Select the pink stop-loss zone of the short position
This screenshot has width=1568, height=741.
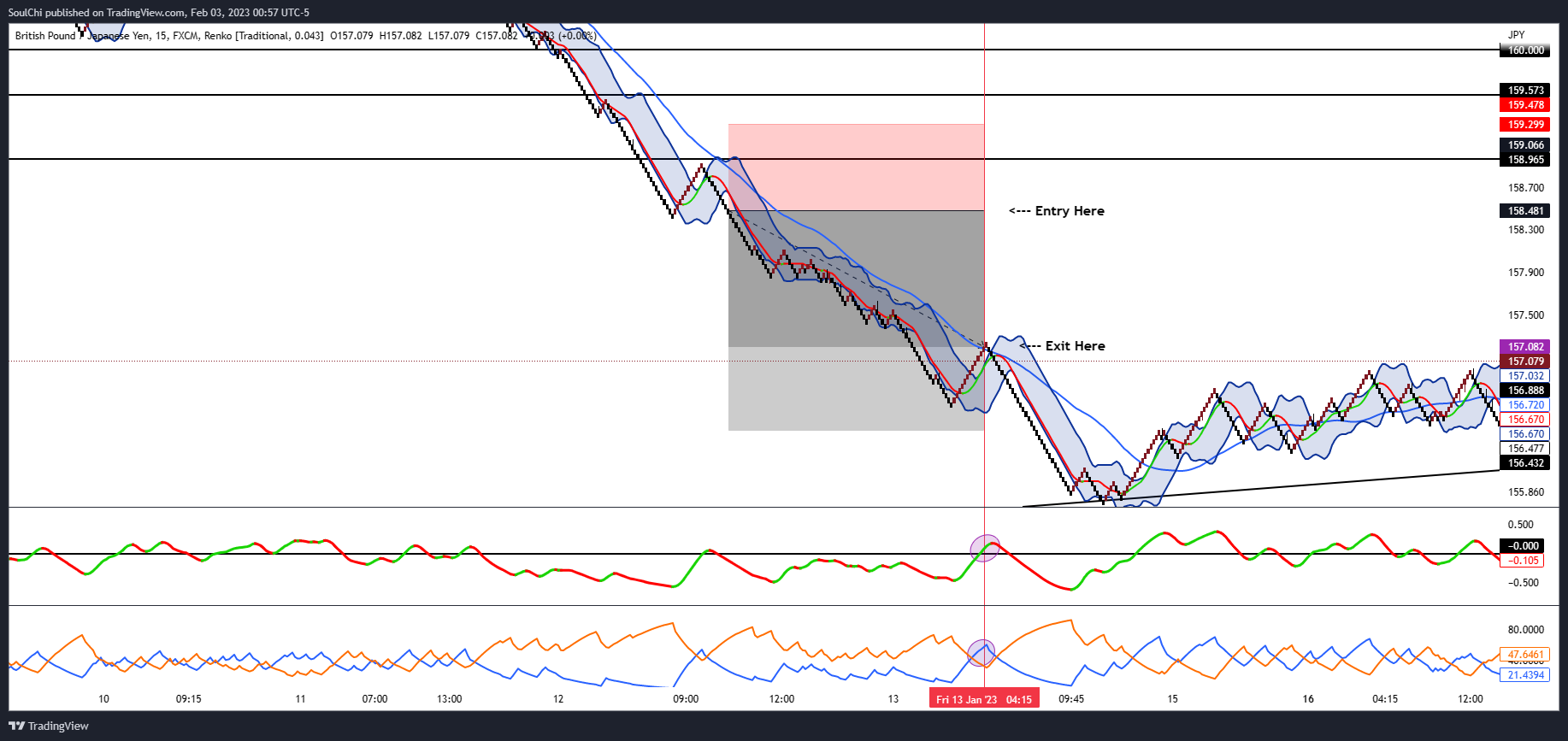pos(856,168)
